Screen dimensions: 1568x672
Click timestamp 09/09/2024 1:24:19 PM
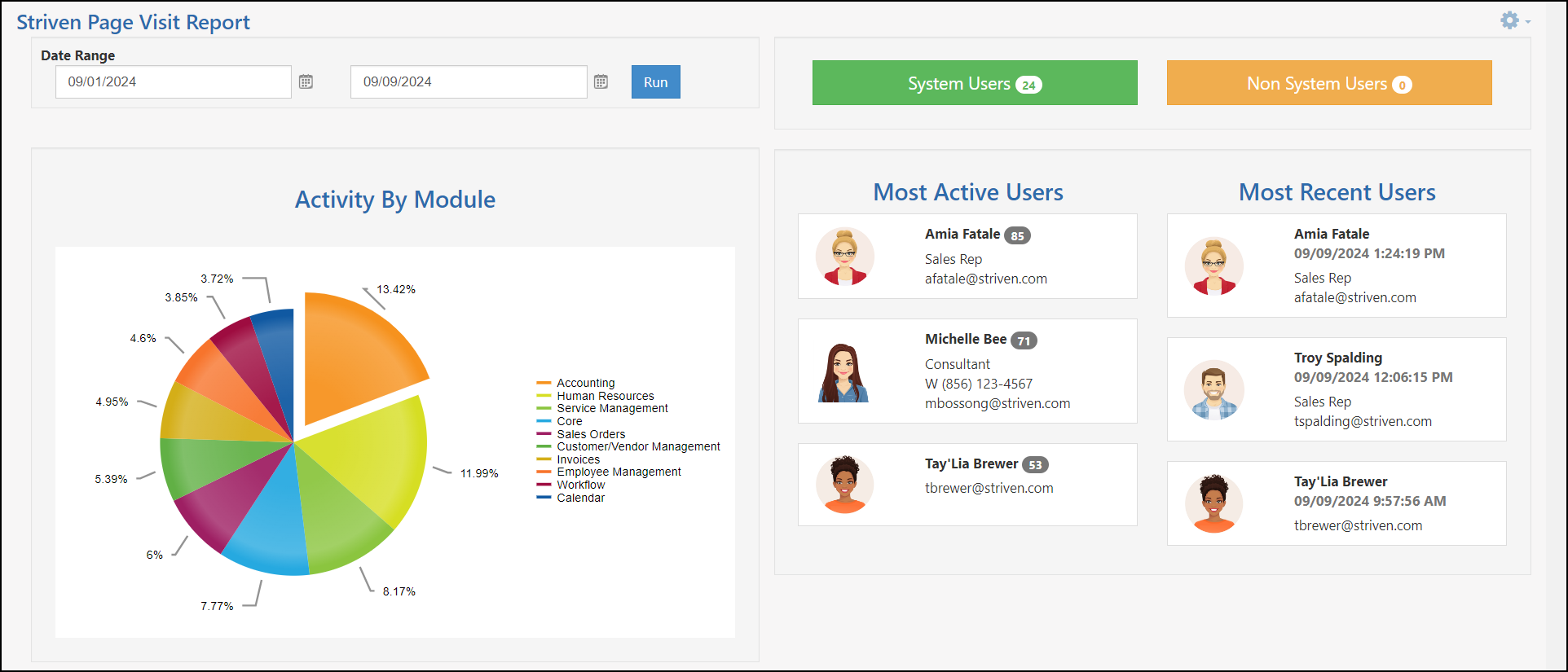1369,253
